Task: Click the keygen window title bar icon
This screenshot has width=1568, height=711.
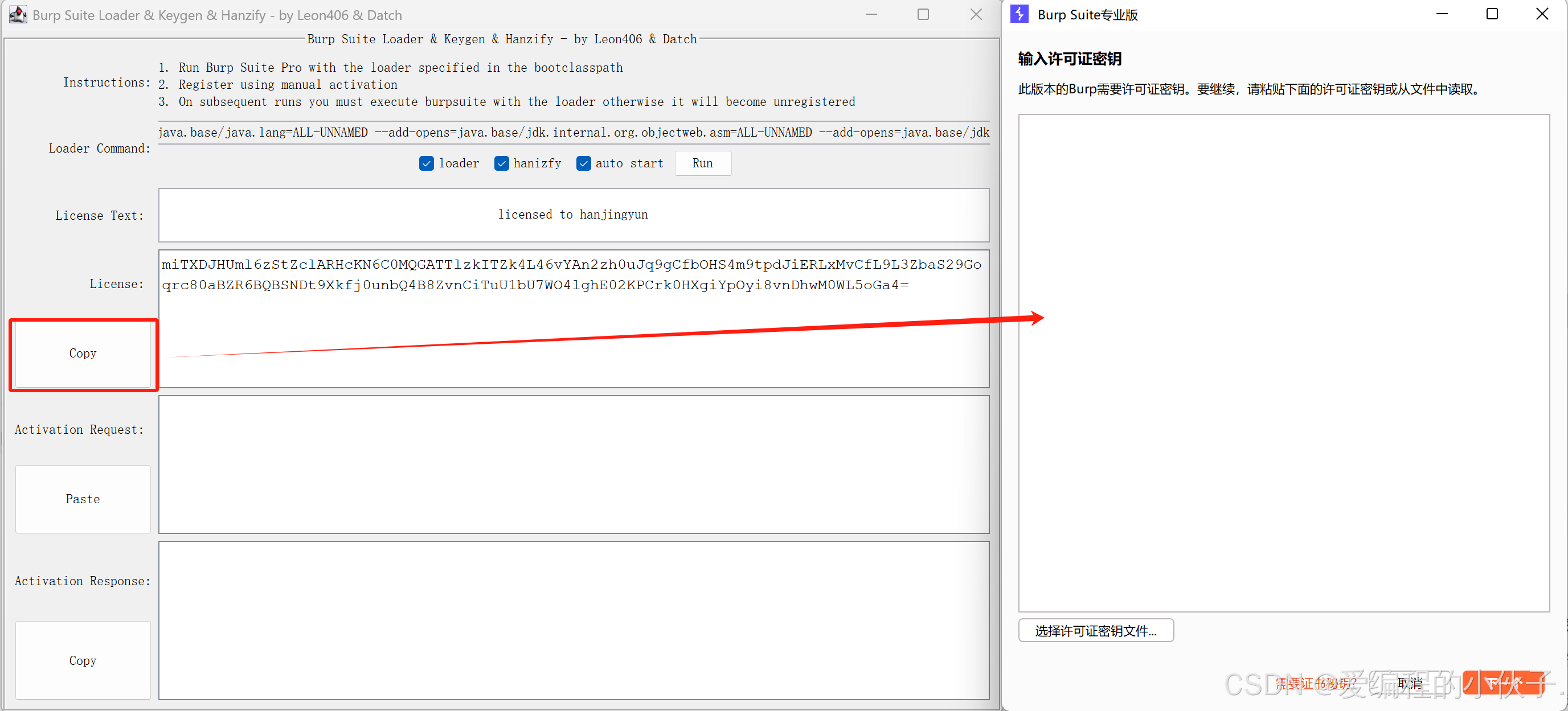Action: [18, 15]
